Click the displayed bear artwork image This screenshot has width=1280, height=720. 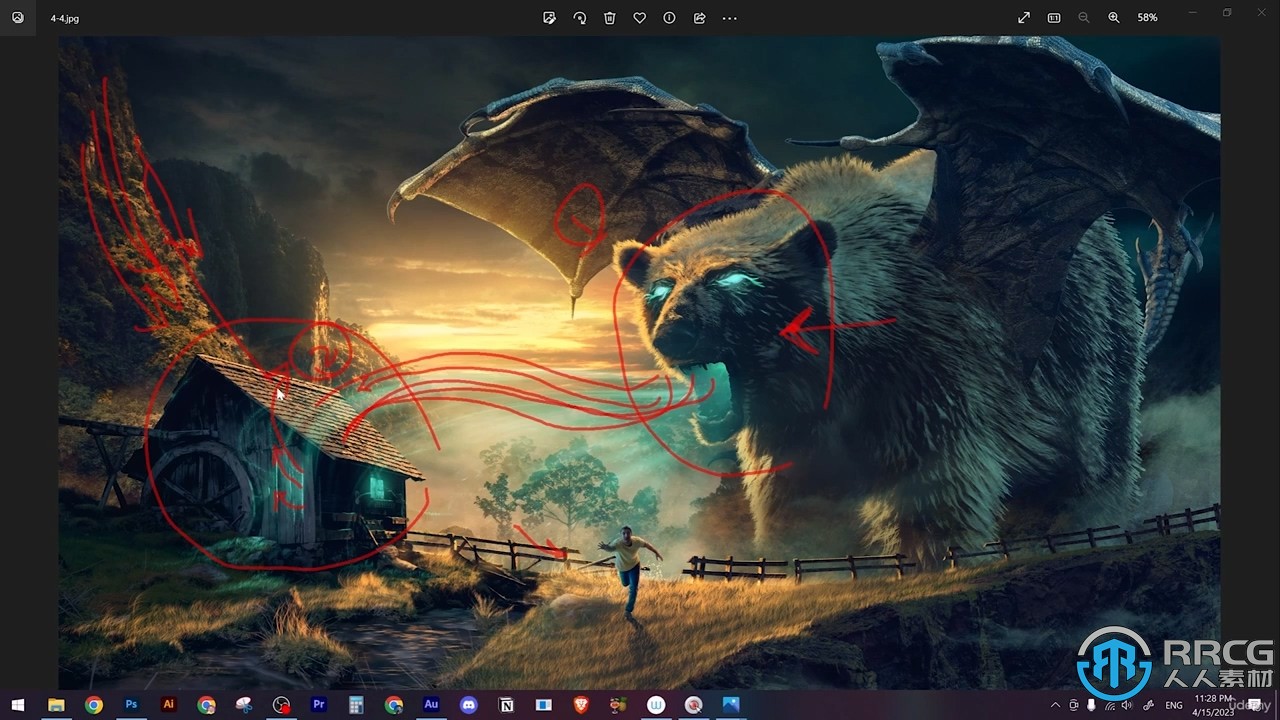[639, 363]
